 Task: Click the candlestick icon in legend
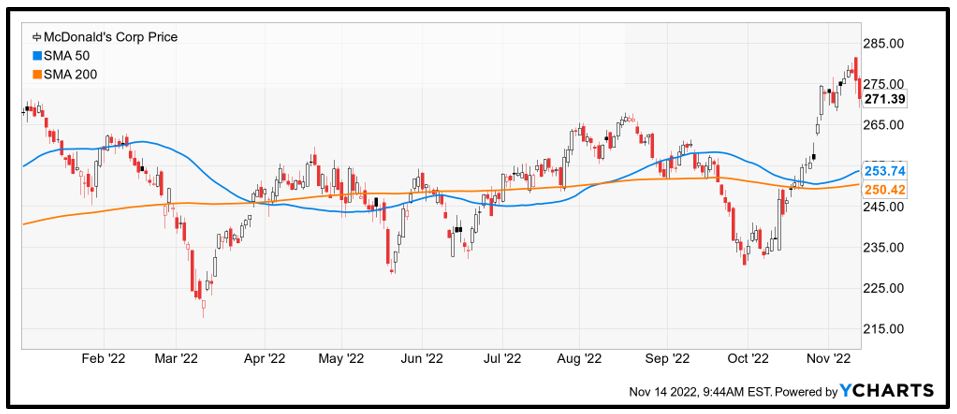coord(36,37)
